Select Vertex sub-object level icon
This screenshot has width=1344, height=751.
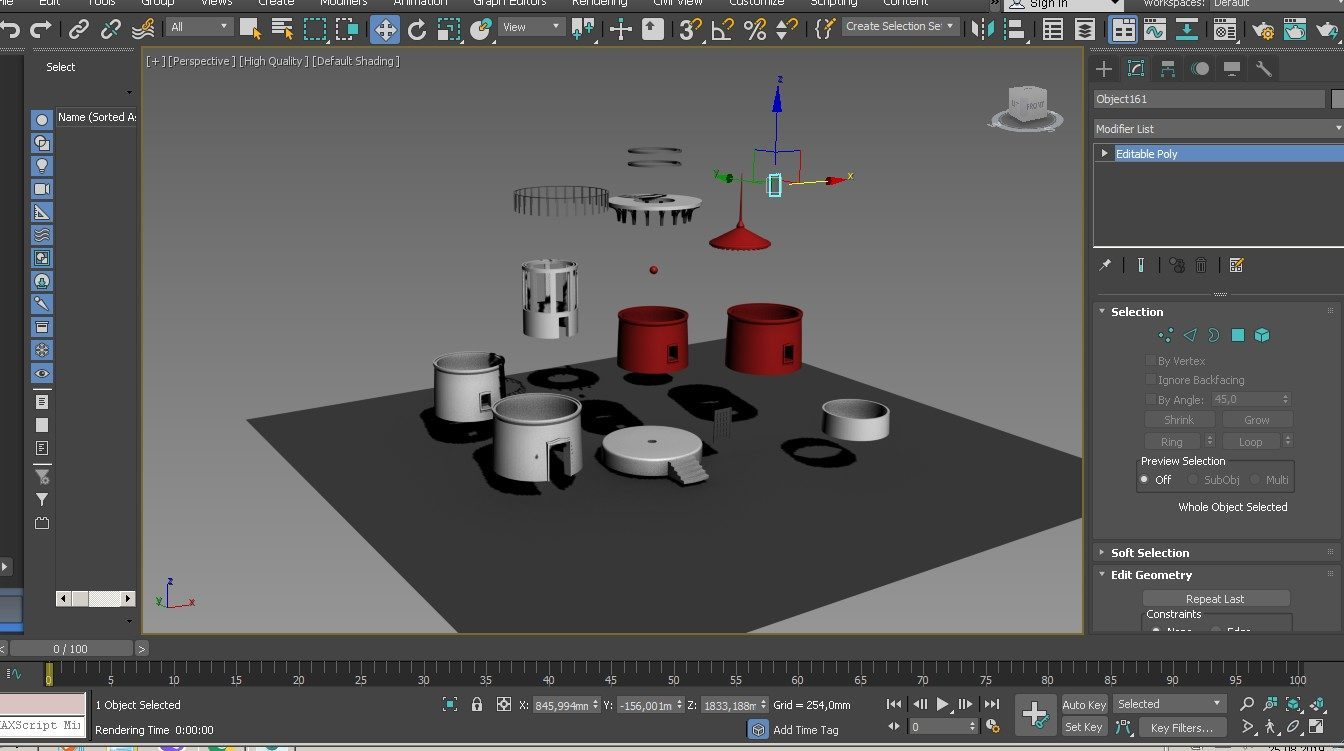pyautogui.click(x=1165, y=336)
